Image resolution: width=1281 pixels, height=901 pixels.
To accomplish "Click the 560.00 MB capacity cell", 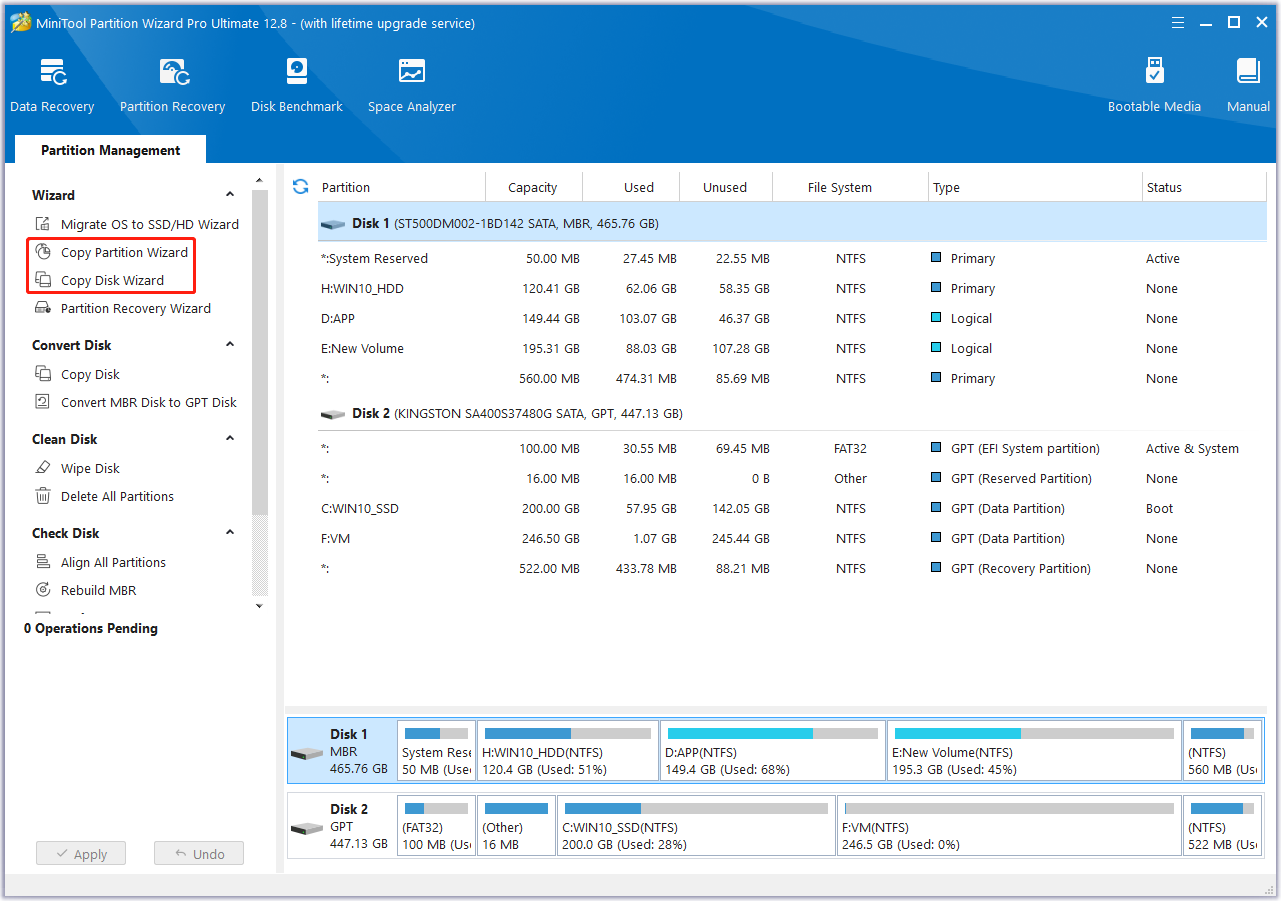I will tap(550, 378).
